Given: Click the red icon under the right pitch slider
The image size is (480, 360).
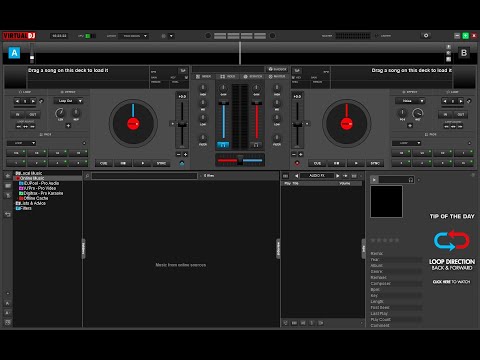Looking at the screenshot, I should 297,163.
